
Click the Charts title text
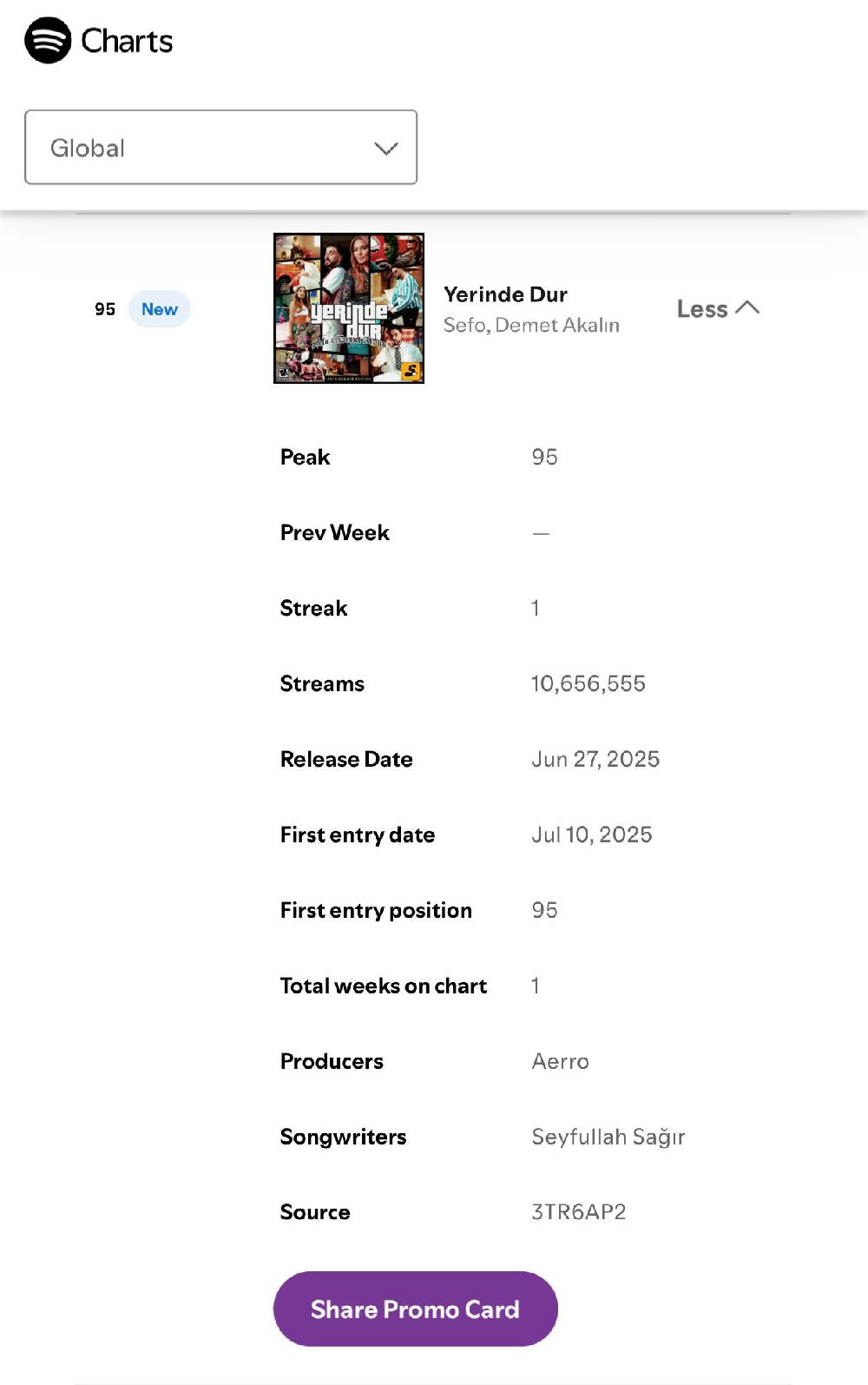click(127, 41)
